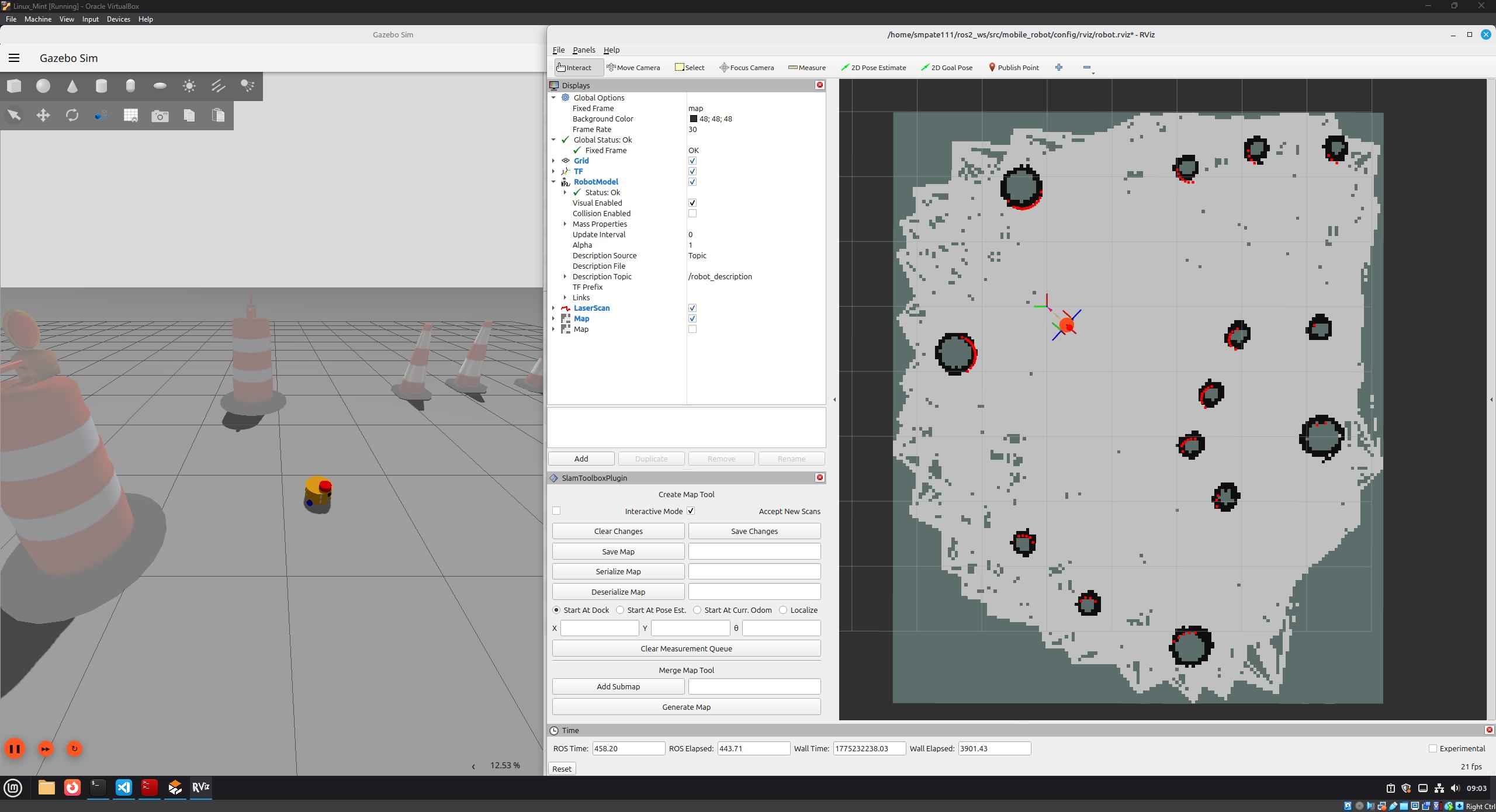Viewport: 1496px width, 812px height.
Task: Select the Gazebo rotate mode tool
Action: 72,116
